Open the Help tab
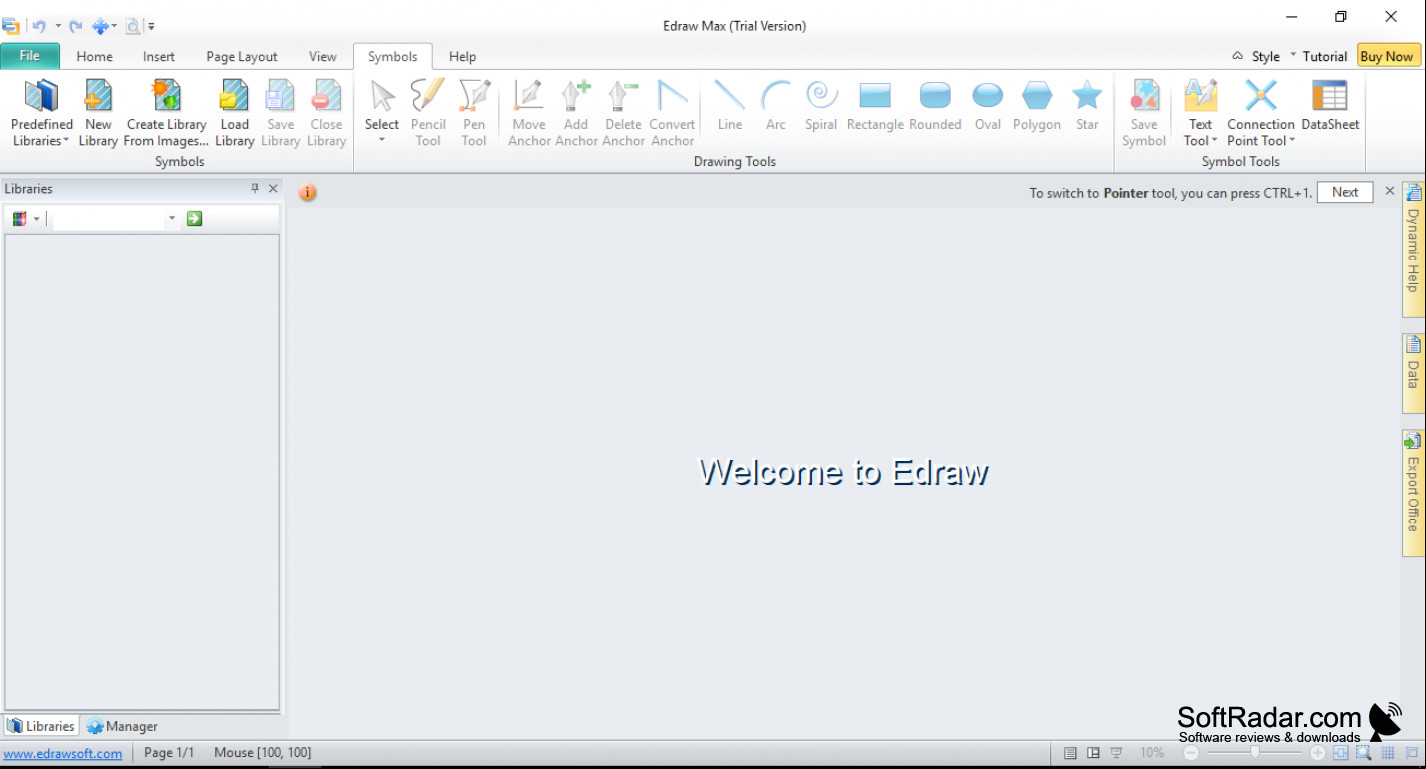The image size is (1426, 769). (x=462, y=56)
